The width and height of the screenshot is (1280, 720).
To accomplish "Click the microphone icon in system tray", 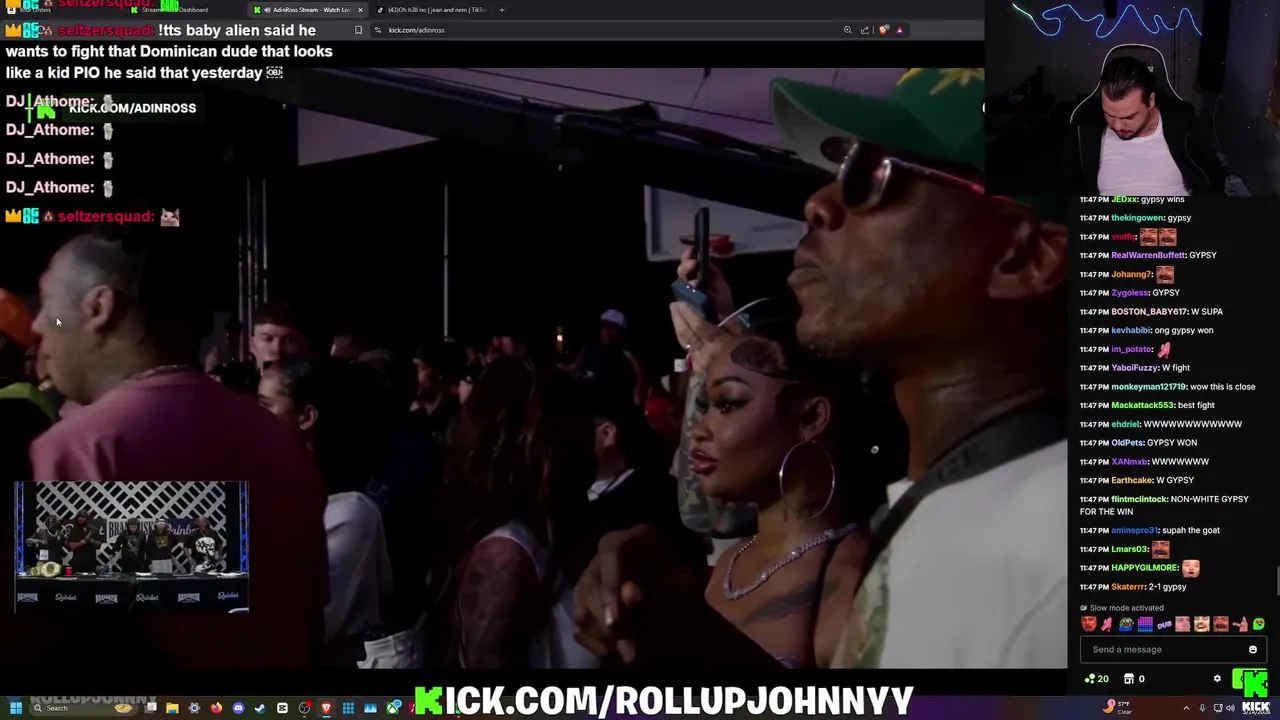I will coord(1202,708).
